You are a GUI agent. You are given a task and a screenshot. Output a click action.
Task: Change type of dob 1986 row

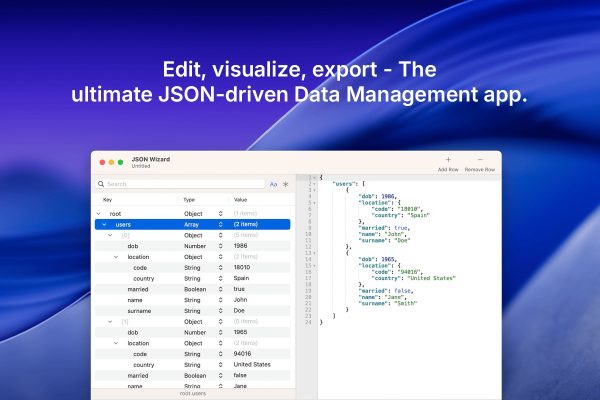coord(220,246)
